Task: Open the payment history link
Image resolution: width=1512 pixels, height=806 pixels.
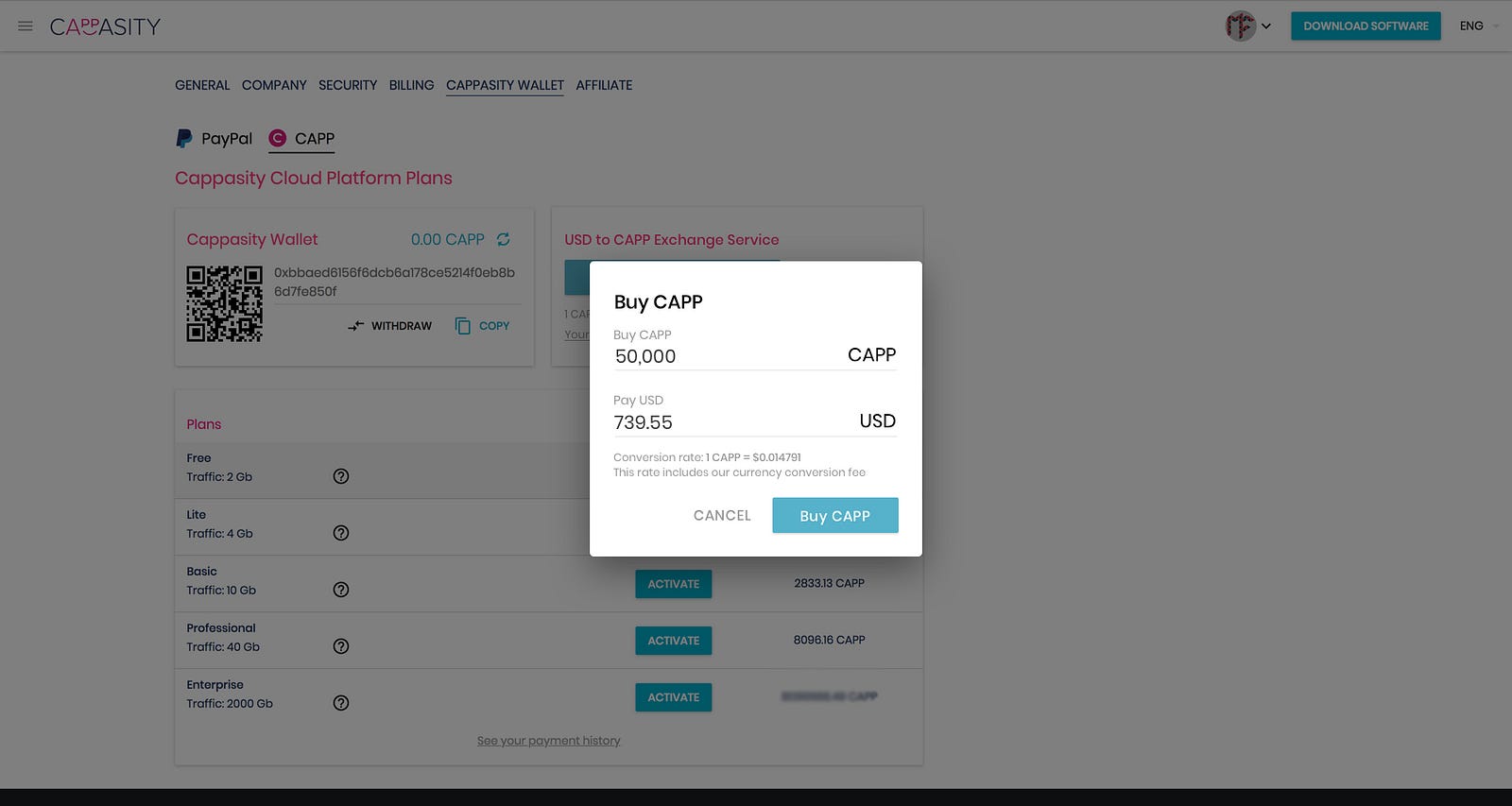Action: [548, 741]
